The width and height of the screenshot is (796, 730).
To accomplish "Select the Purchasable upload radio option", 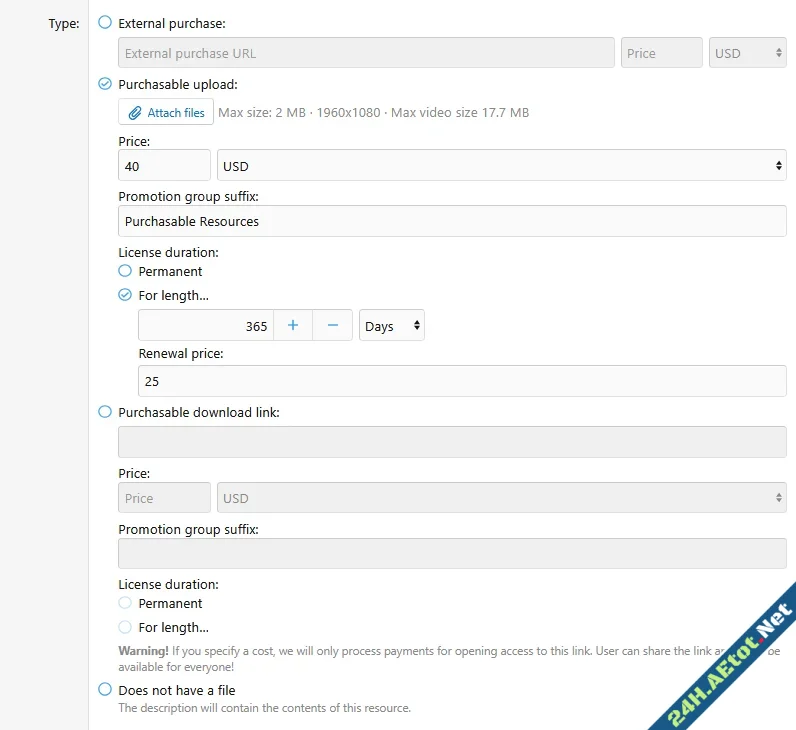I will pyautogui.click(x=105, y=84).
